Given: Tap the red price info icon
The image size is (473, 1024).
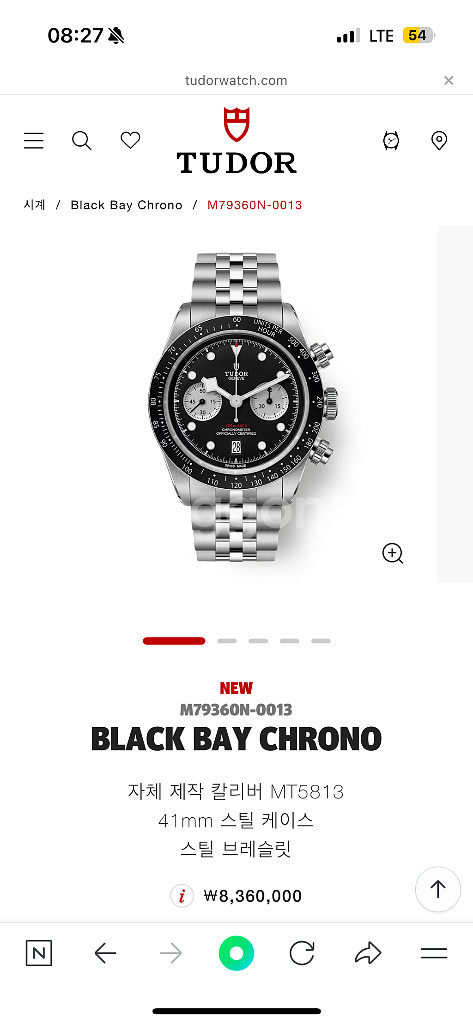Looking at the screenshot, I should click(182, 896).
